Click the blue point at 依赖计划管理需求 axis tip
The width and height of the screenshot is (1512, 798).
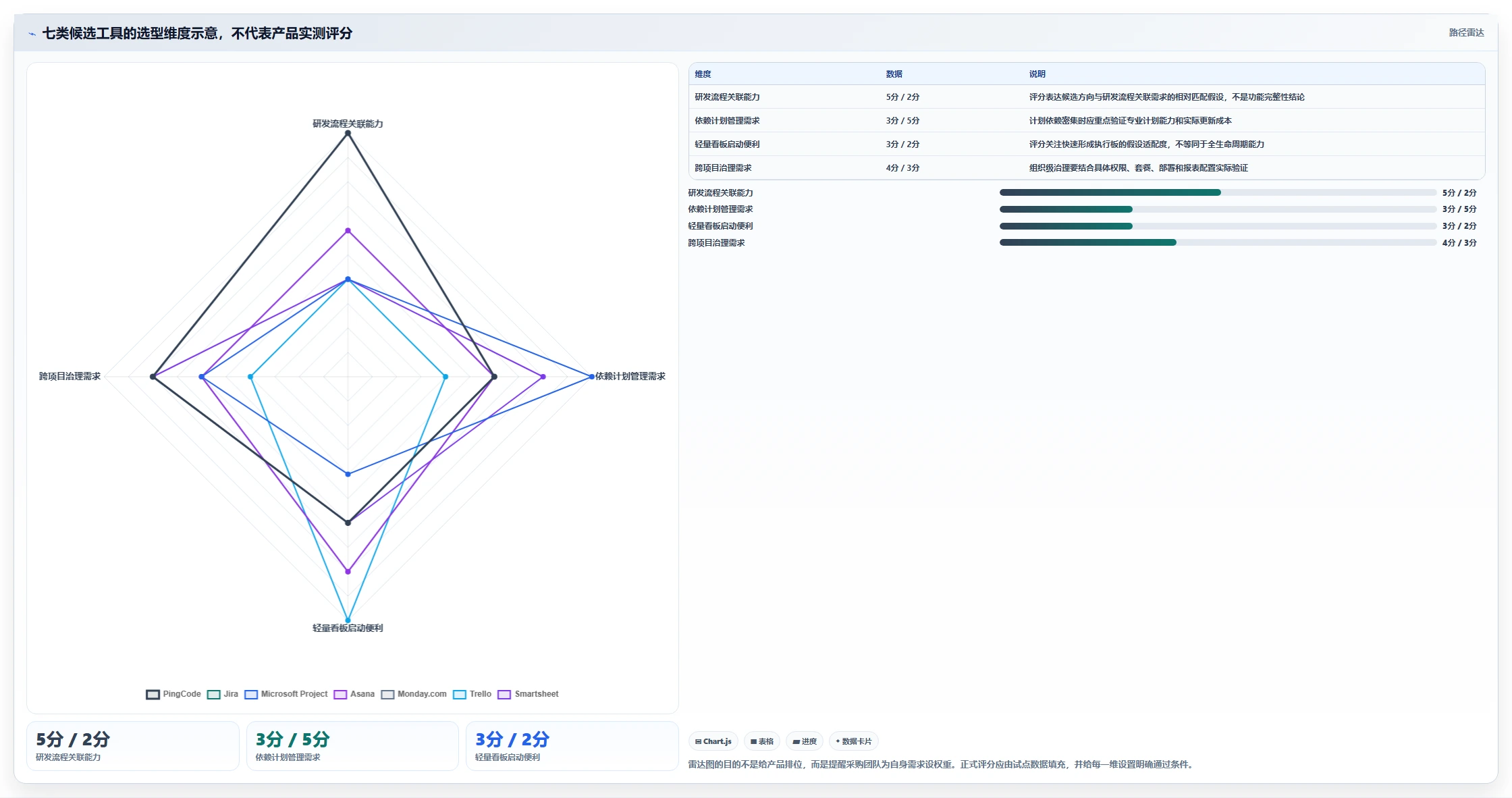592,377
